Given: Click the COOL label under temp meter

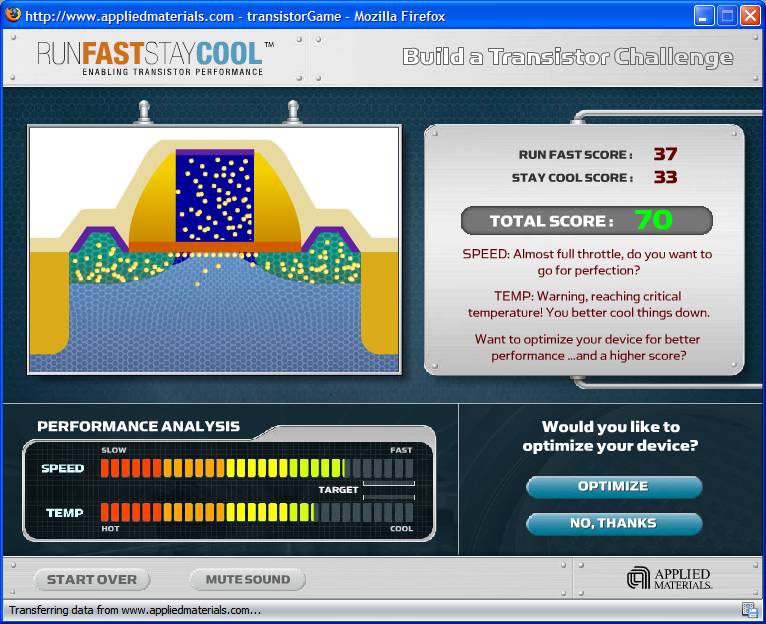Looking at the screenshot, I should click(402, 529).
